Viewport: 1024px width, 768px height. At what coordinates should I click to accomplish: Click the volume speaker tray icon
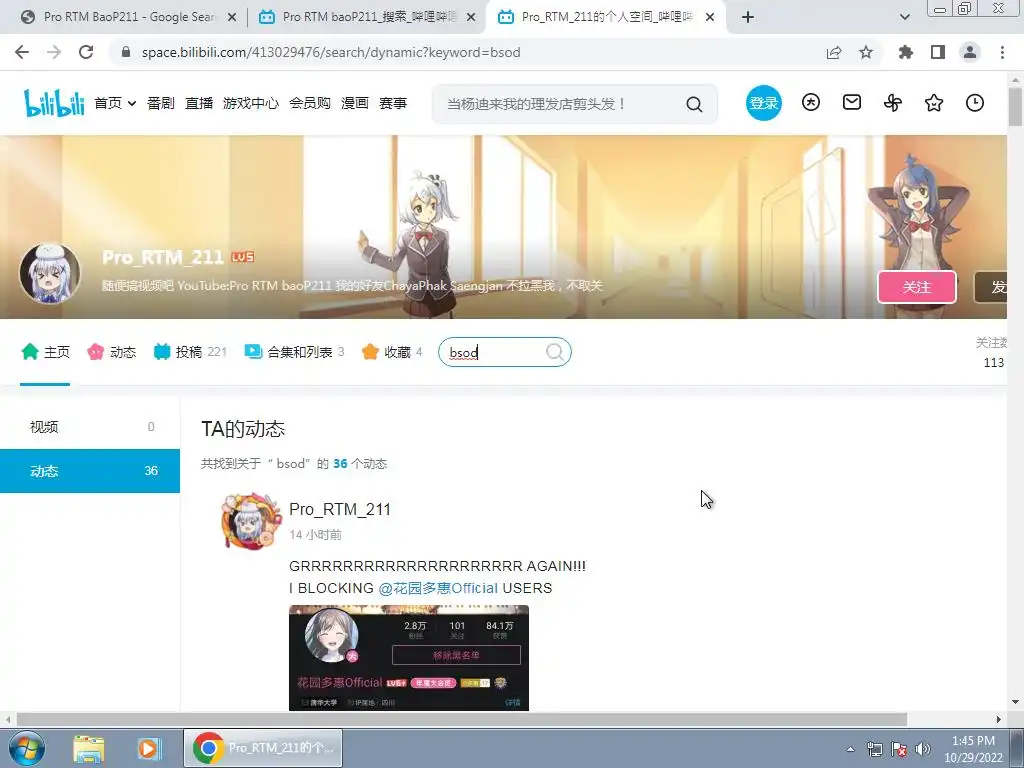pos(923,749)
